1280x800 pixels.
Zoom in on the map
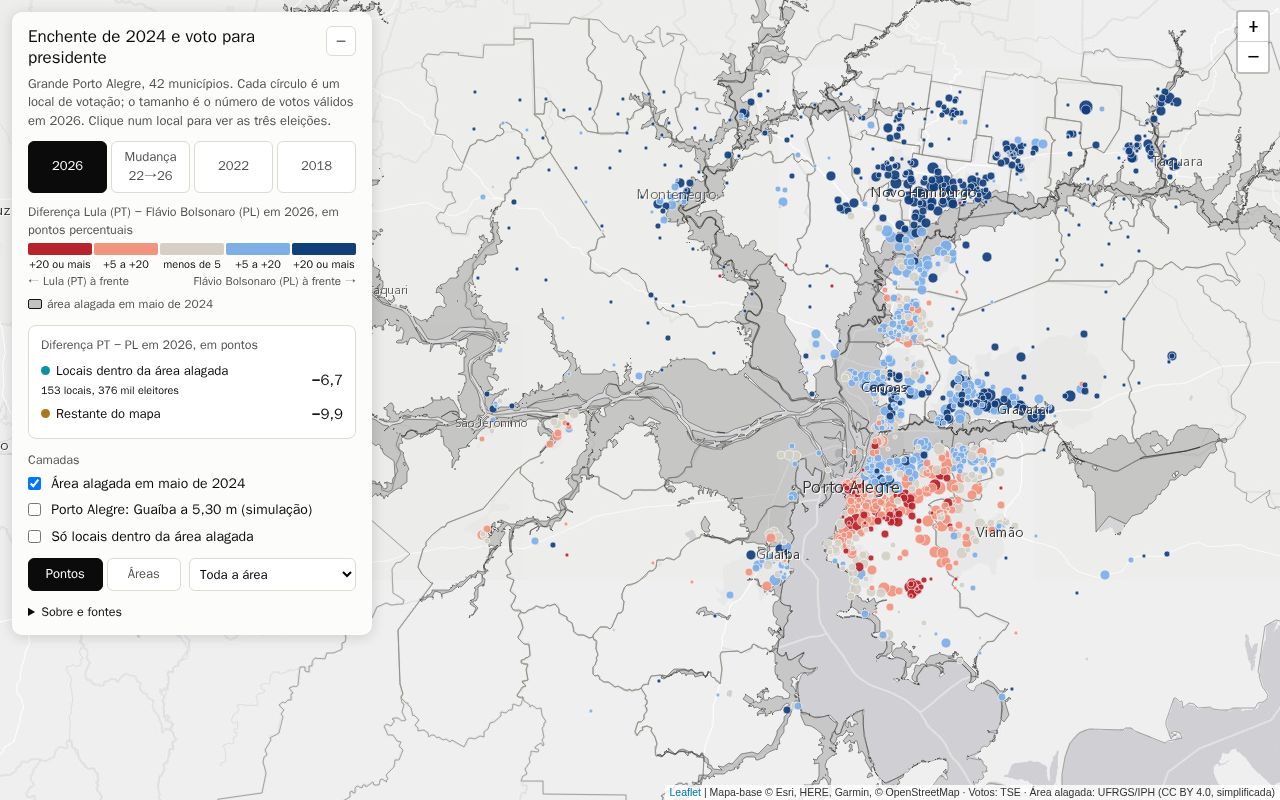[x=1253, y=27]
